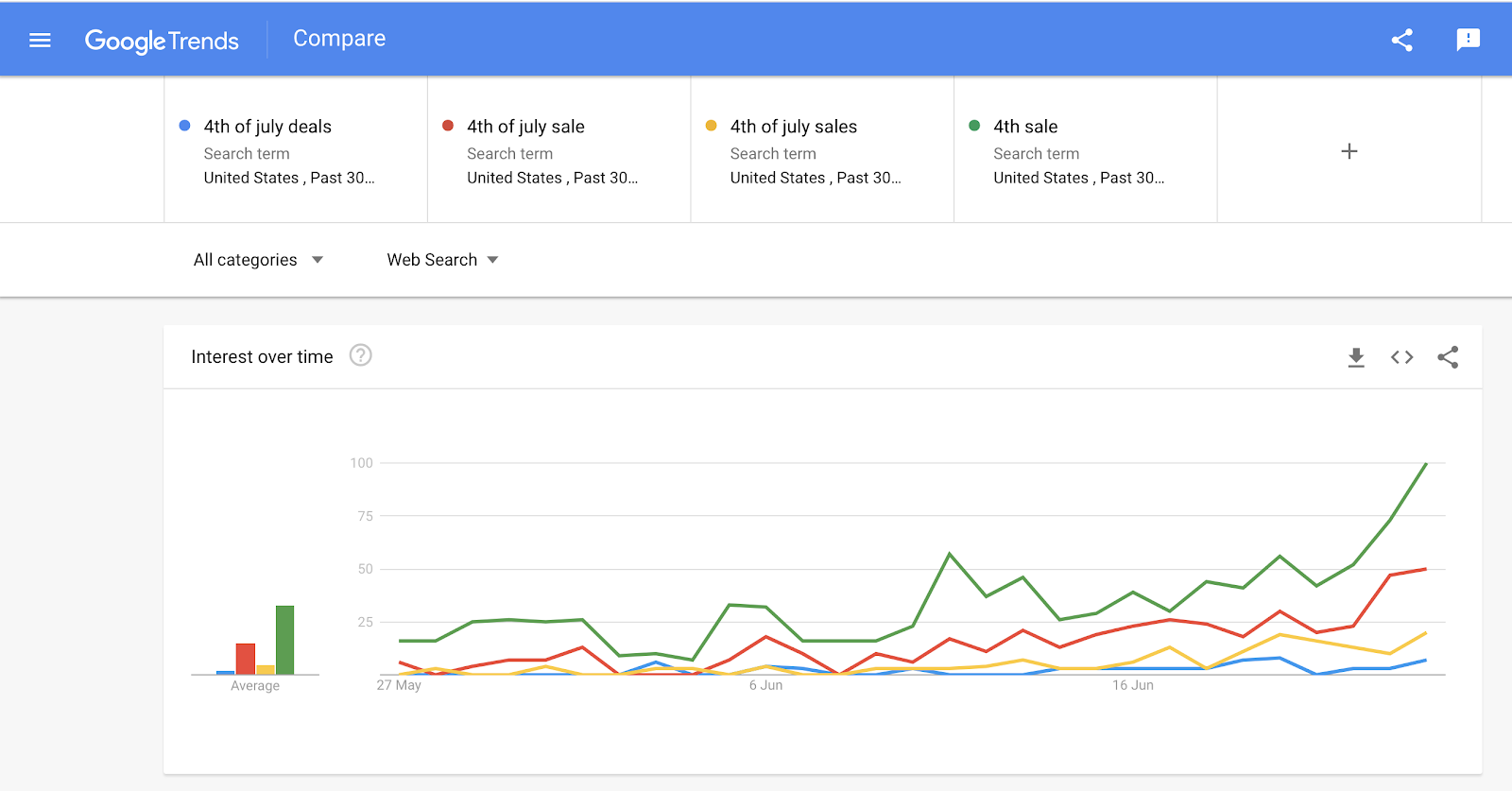The image size is (1512, 791).
Task: Click the "4th sale" search term
Action: (1025, 127)
